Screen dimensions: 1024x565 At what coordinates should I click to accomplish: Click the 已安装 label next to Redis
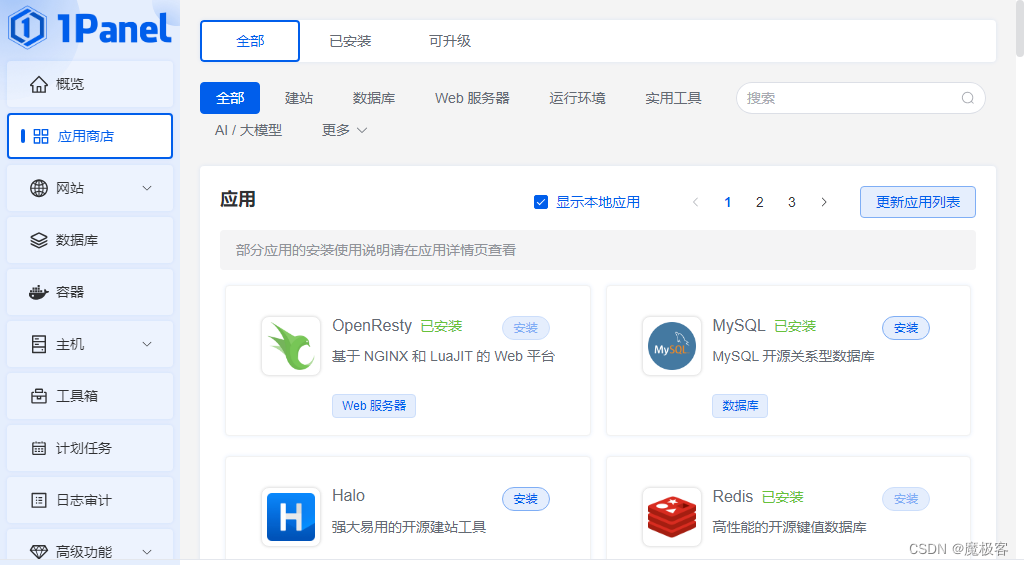point(782,497)
